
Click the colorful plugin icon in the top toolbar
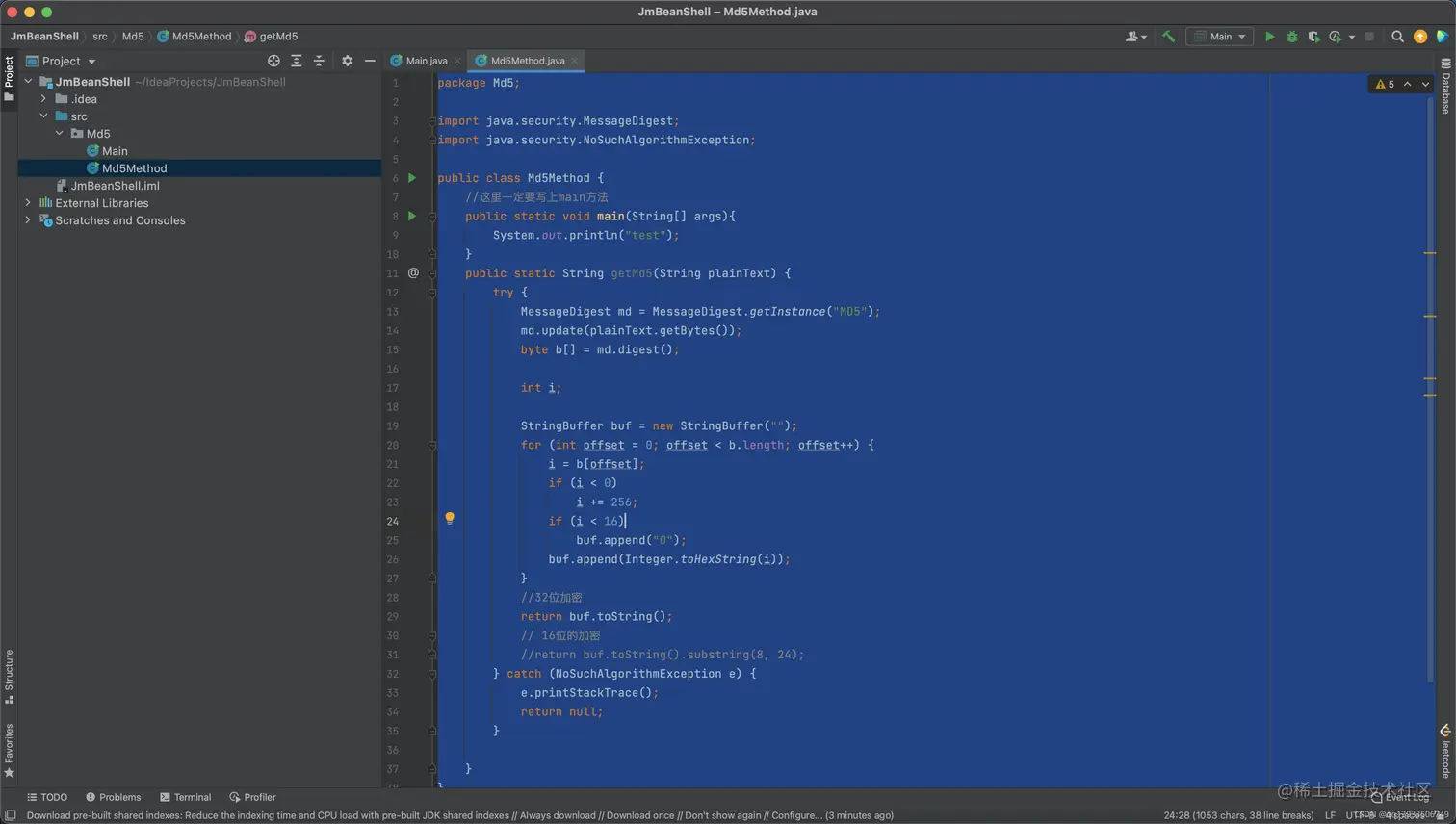[1443, 37]
